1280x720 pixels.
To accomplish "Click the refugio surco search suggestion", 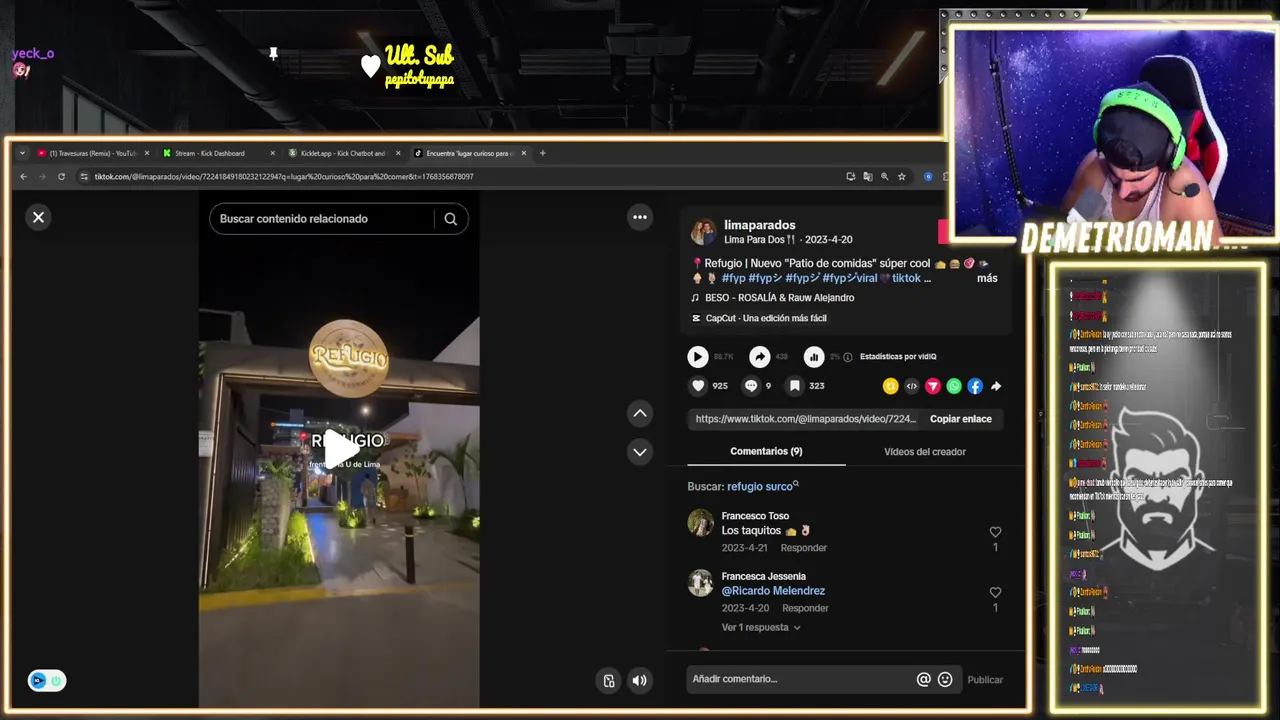I will pos(762,487).
